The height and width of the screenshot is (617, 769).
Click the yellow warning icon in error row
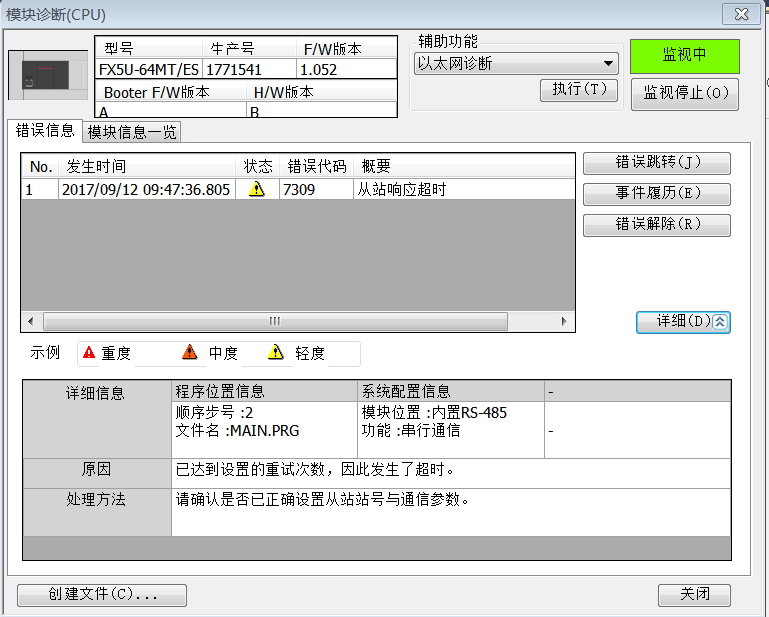(x=257, y=189)
